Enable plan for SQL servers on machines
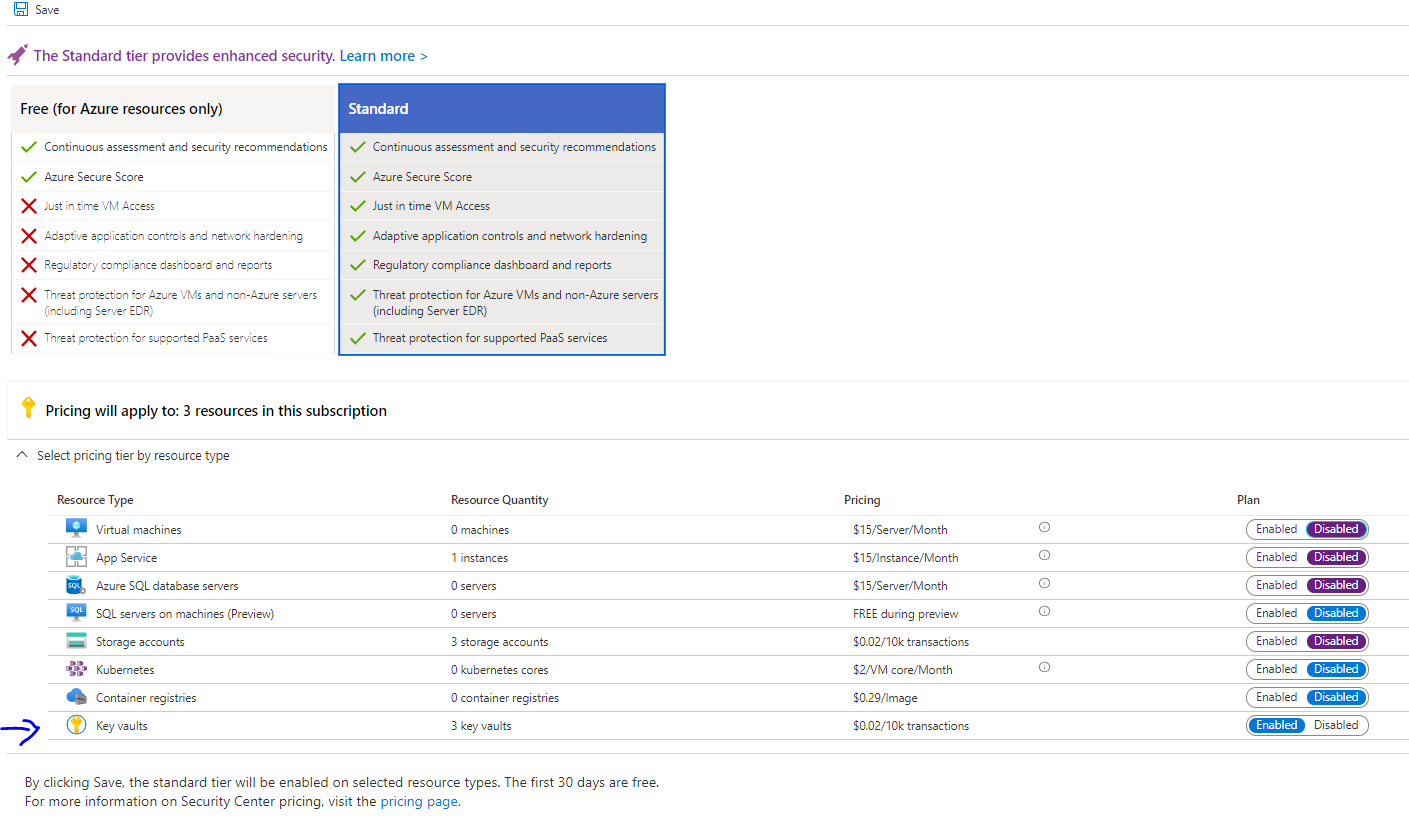1409x826 pixels. (1276, 613)
